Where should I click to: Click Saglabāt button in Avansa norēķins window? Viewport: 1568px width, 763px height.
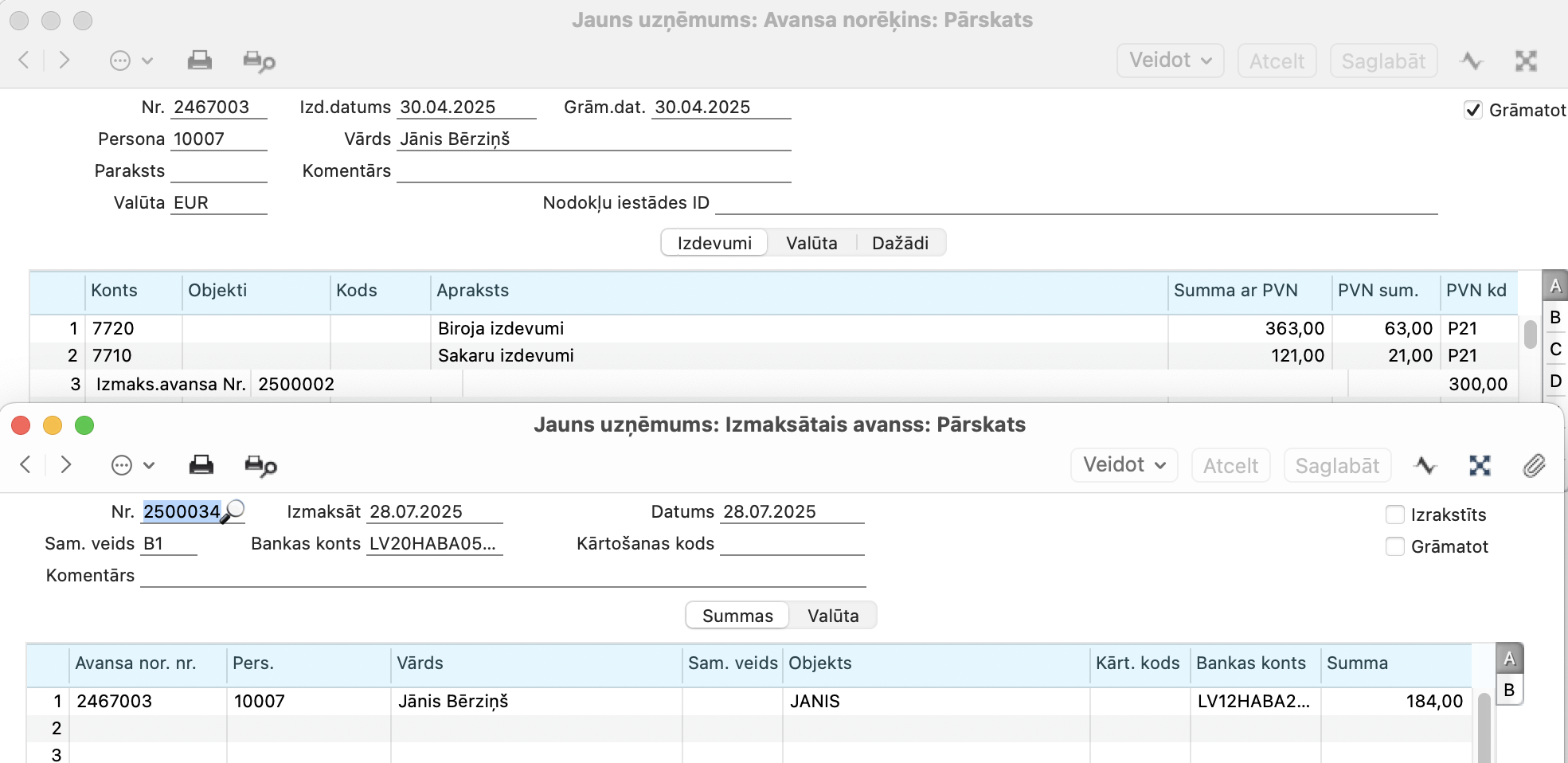(x=1383, y=61)
